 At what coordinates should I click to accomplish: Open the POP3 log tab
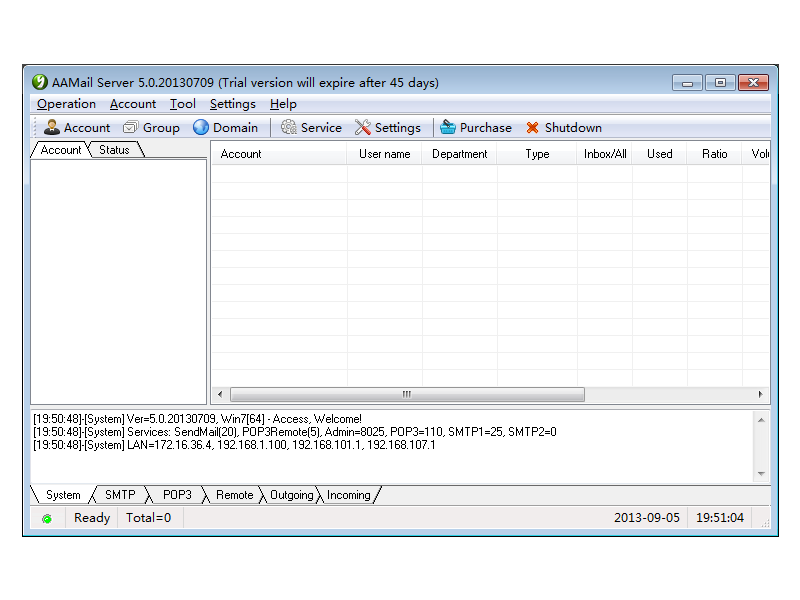[177, 494]
